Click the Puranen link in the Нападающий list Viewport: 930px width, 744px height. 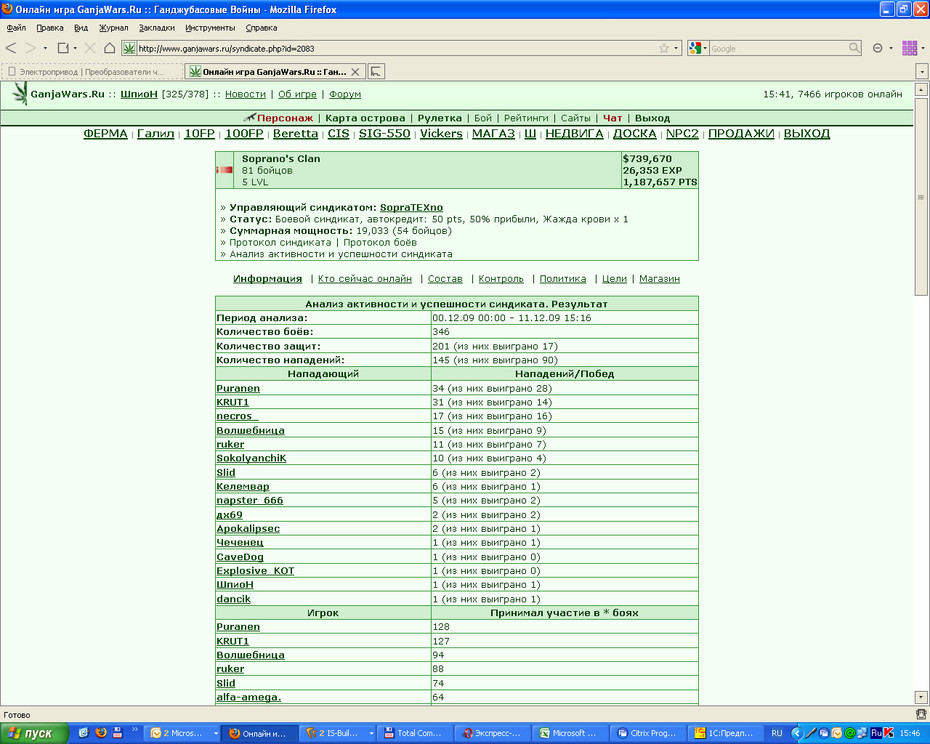[238, 389]
